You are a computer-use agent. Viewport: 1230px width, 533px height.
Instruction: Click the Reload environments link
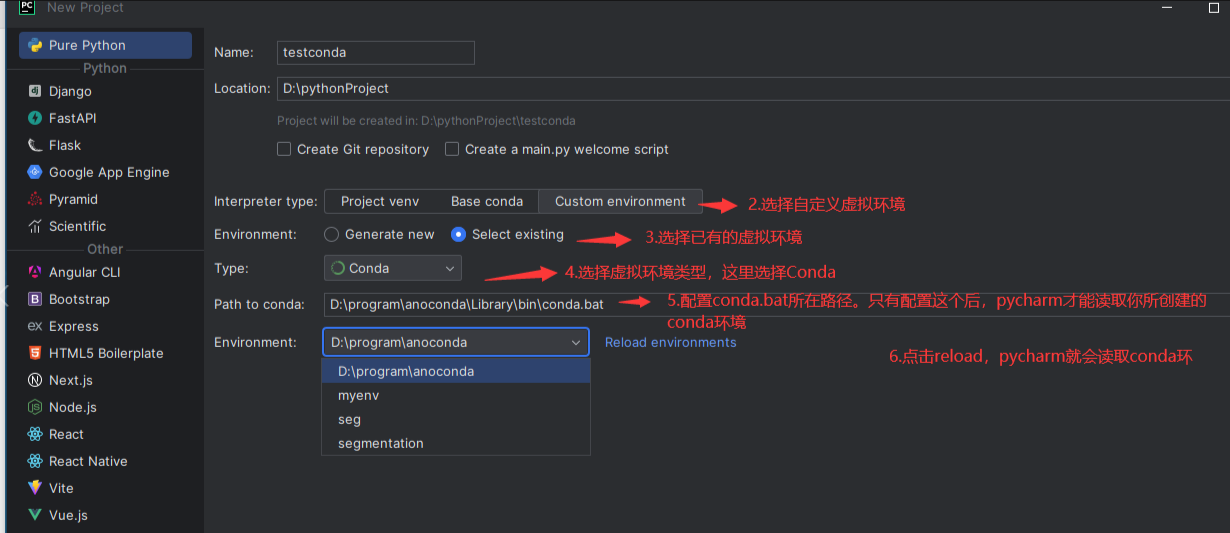tap(671, 342)
